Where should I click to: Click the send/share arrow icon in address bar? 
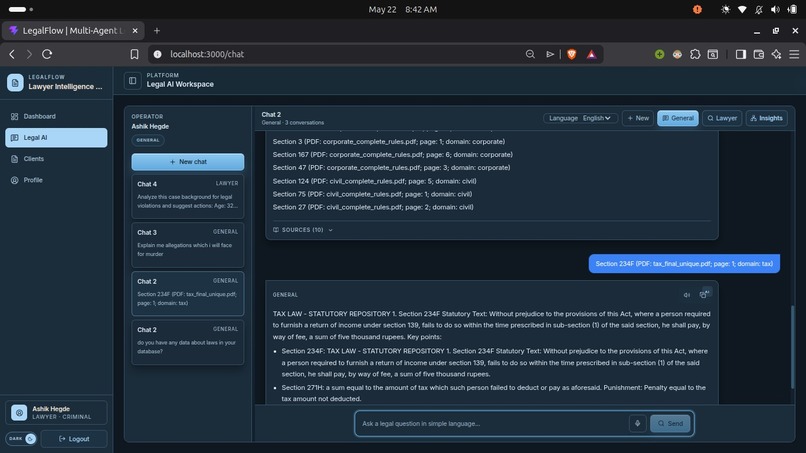[549, 54]
